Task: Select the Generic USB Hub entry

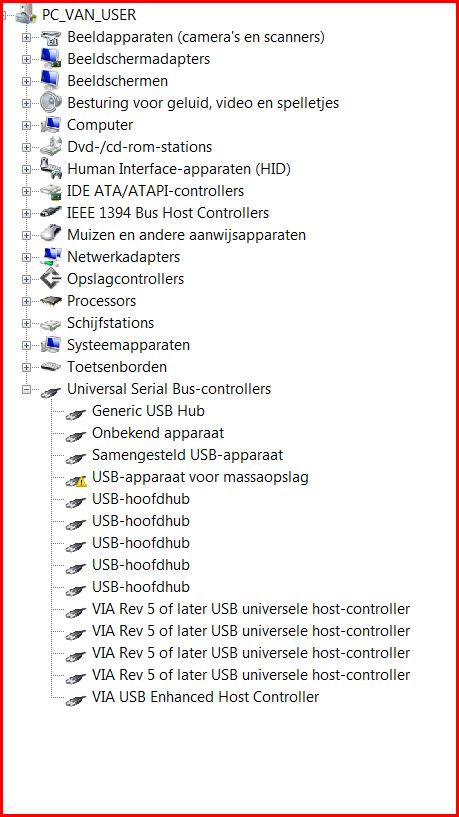Action: click(x=148, y=411)
